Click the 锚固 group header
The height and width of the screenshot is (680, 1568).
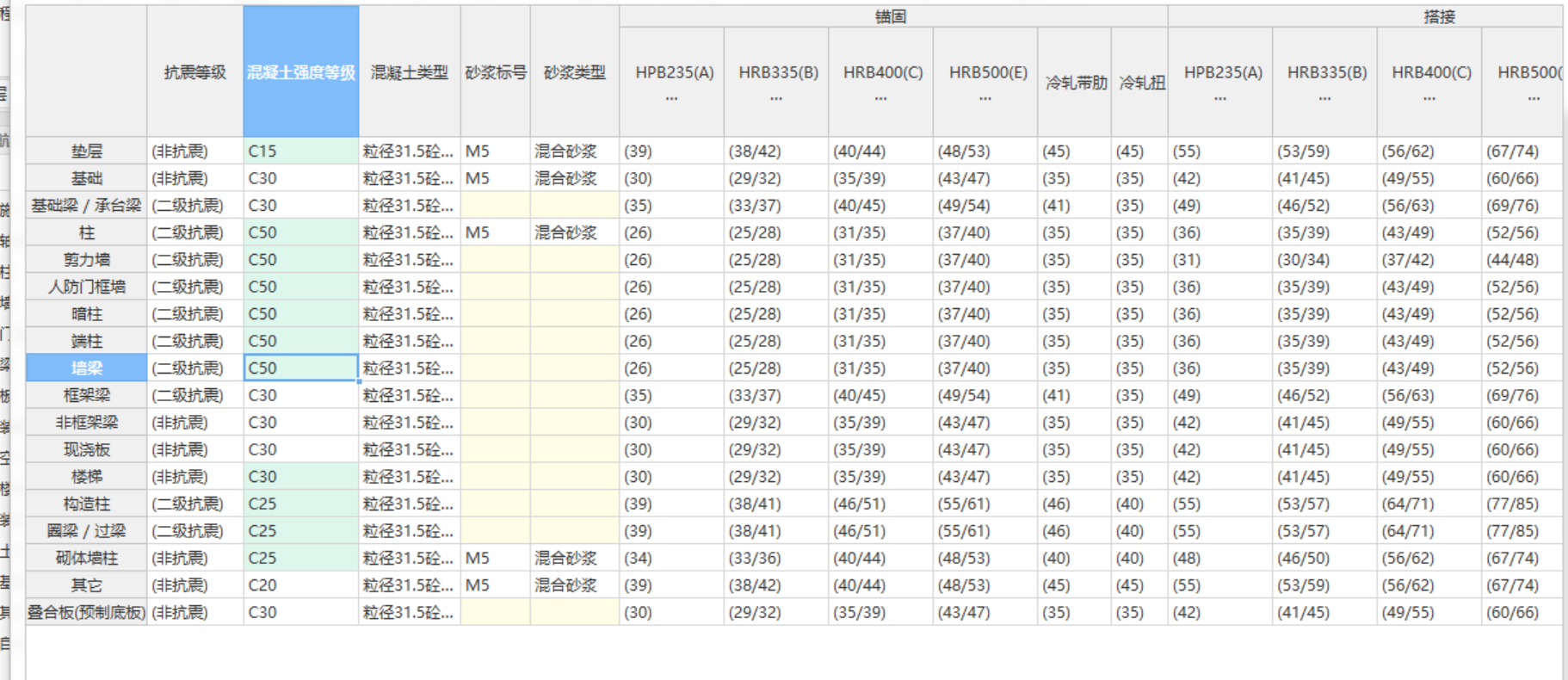pyautogui.click(x=893, y=16)
